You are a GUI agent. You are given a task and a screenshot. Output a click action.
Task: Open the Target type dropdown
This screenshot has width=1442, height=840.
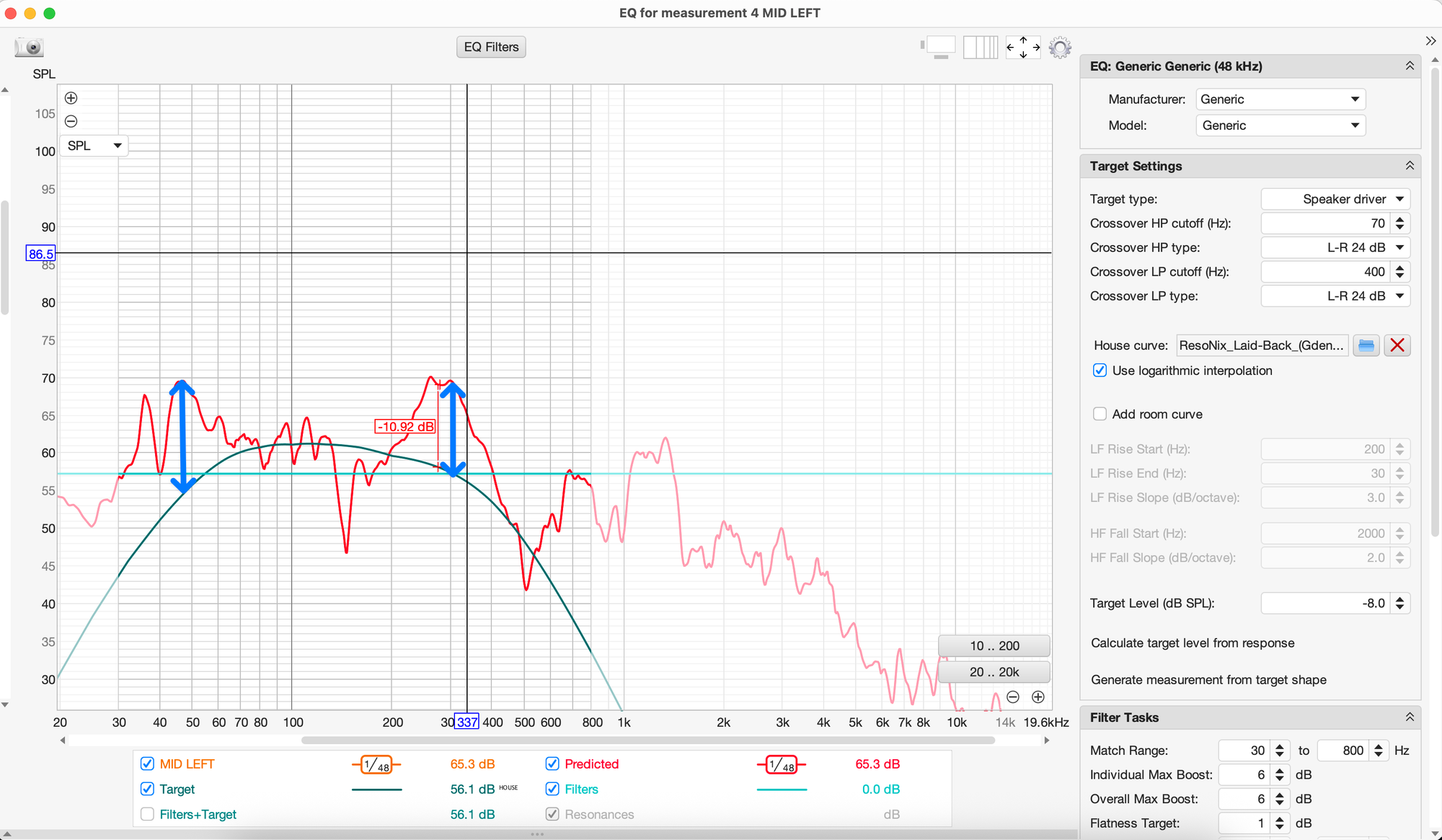click(1335, 199)
